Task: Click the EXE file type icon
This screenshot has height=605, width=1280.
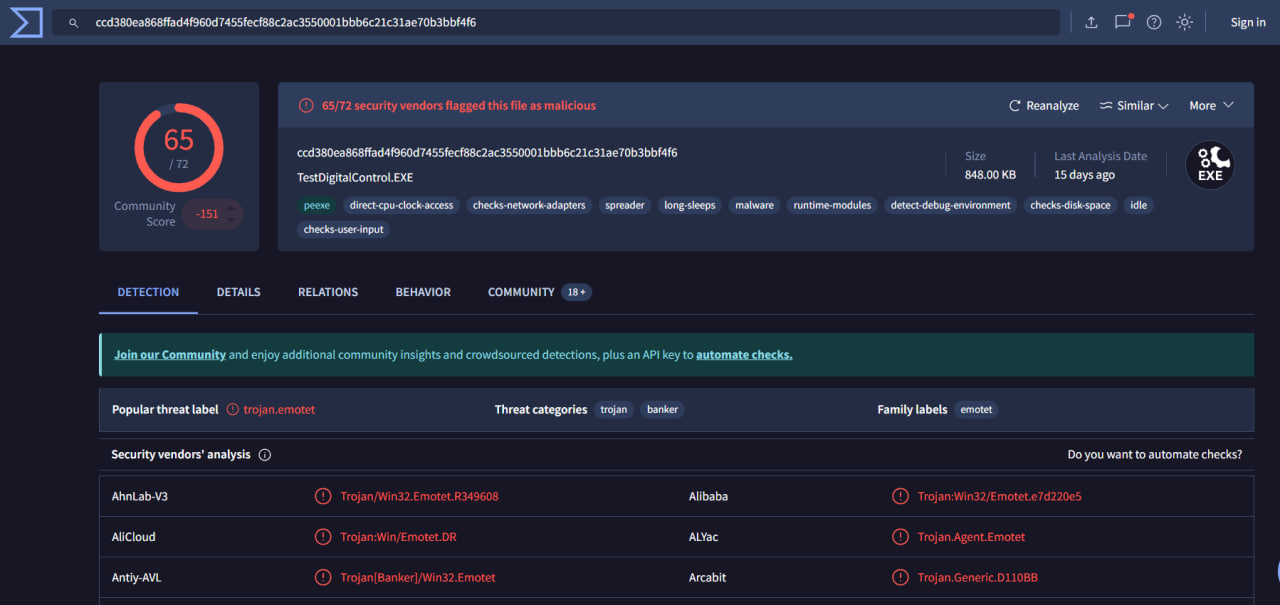Action: (1209, 165)
